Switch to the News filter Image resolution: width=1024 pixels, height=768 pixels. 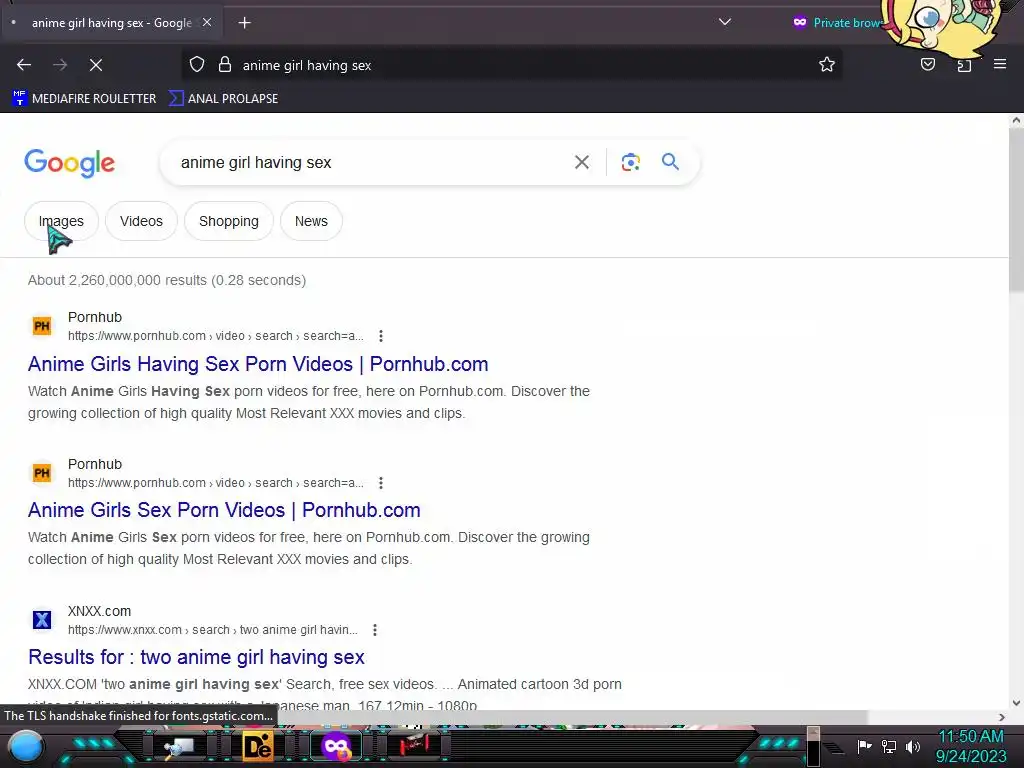coord(312,221)
